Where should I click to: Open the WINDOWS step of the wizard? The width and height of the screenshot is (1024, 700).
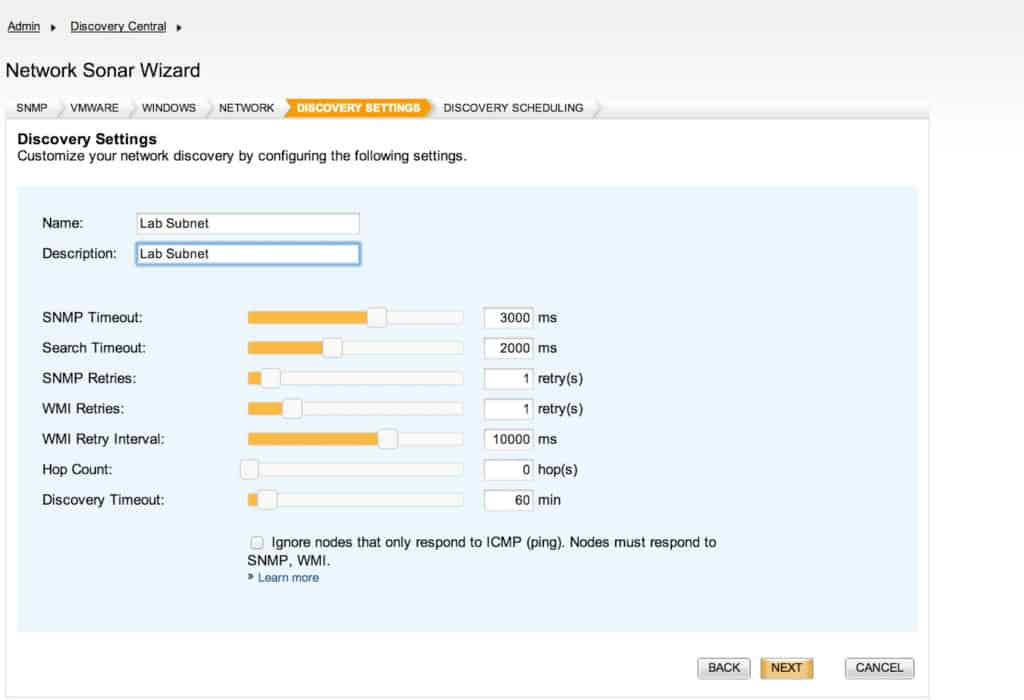(x=169, y=107)
